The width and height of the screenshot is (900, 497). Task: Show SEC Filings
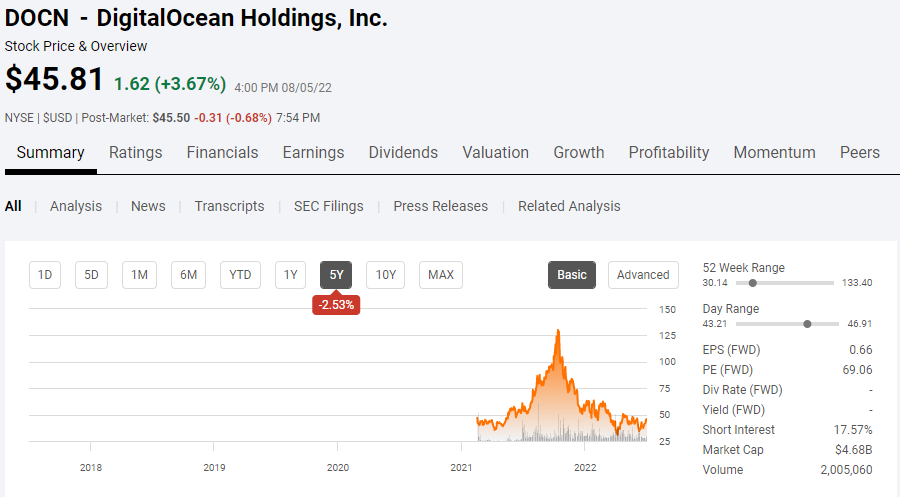pyautogui.click(x=328, y=206)
